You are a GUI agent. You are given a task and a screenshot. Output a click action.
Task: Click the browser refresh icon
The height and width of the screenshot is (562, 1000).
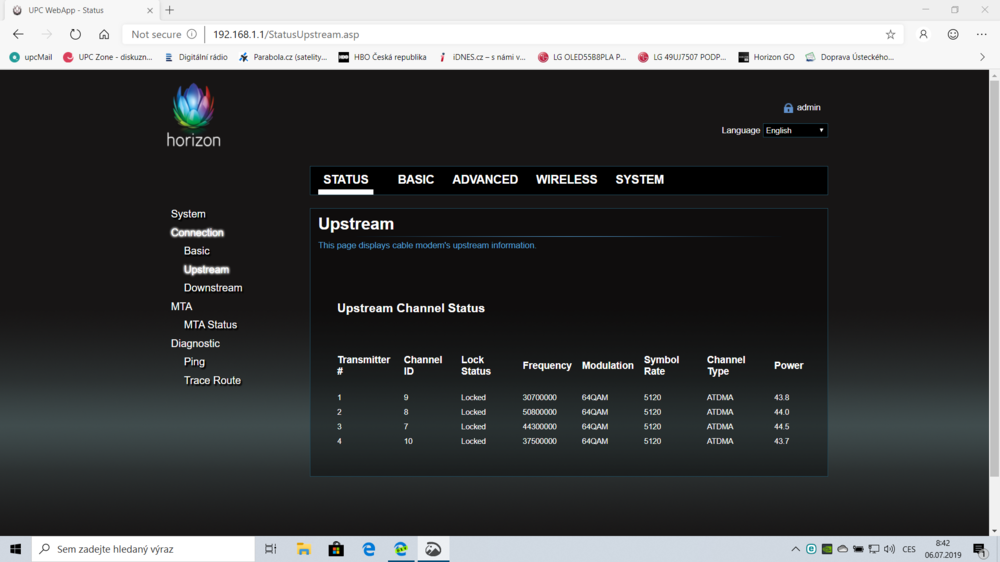click(75, 34)
